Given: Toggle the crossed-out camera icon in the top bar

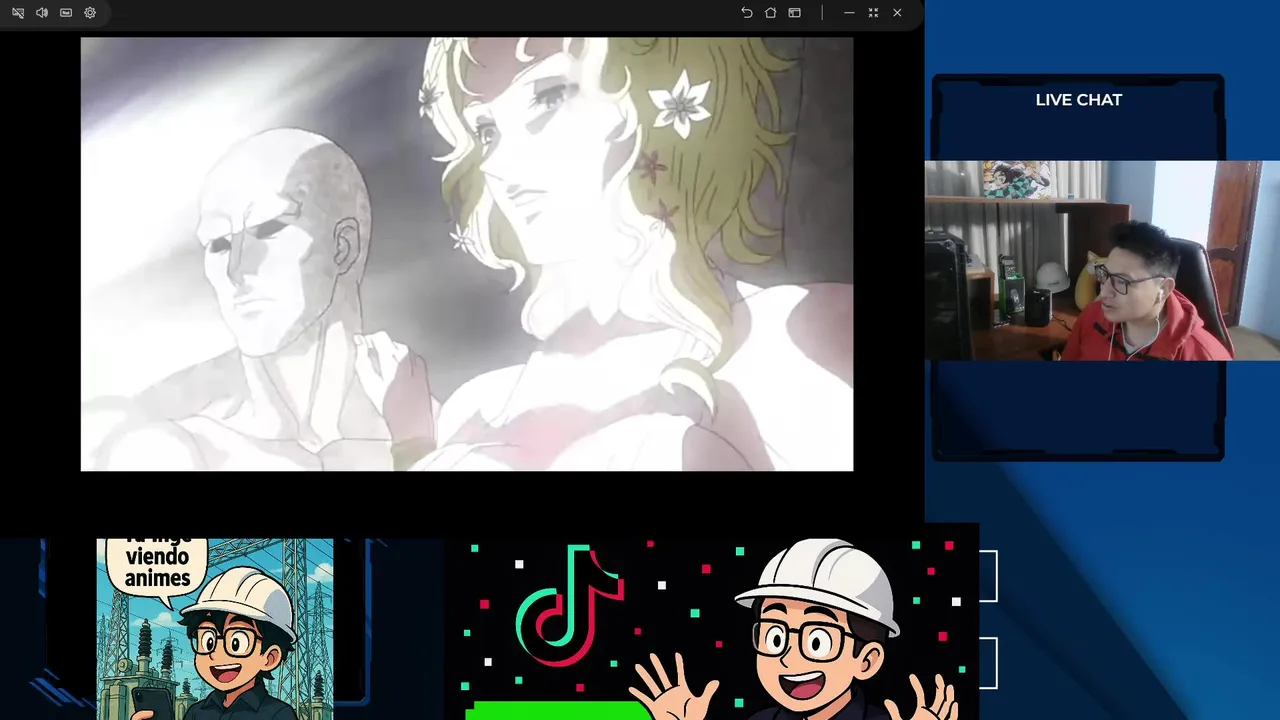Looking at the screenshot, I should pos(18,13).
